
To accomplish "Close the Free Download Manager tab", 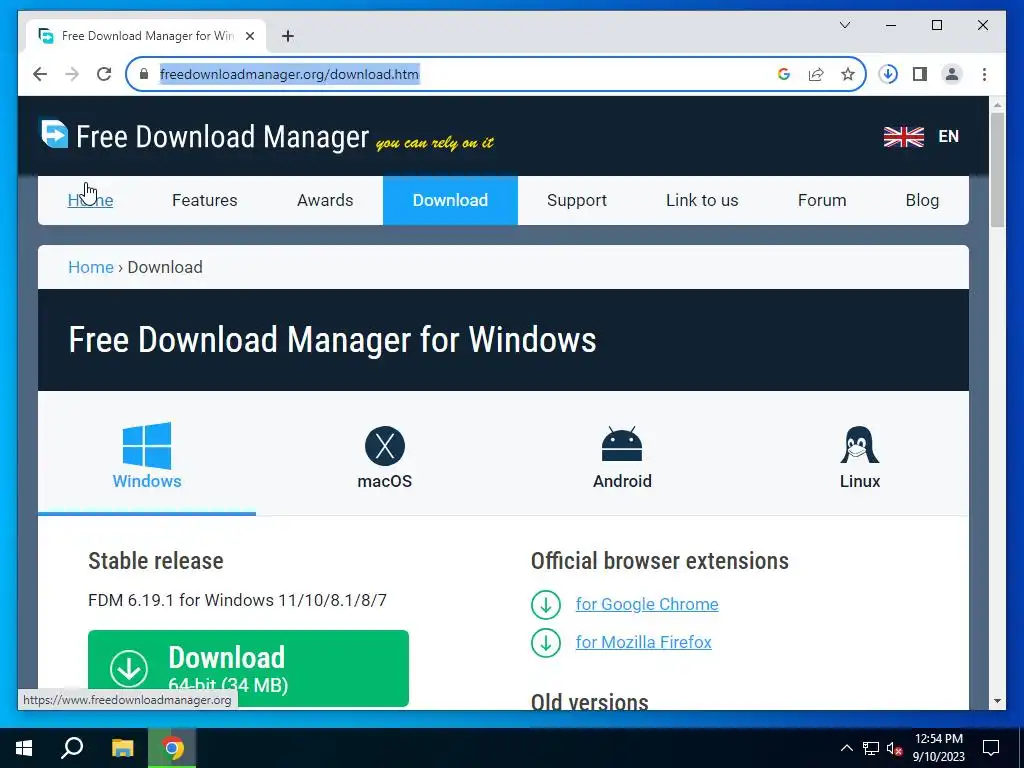I will coord(249,36).
